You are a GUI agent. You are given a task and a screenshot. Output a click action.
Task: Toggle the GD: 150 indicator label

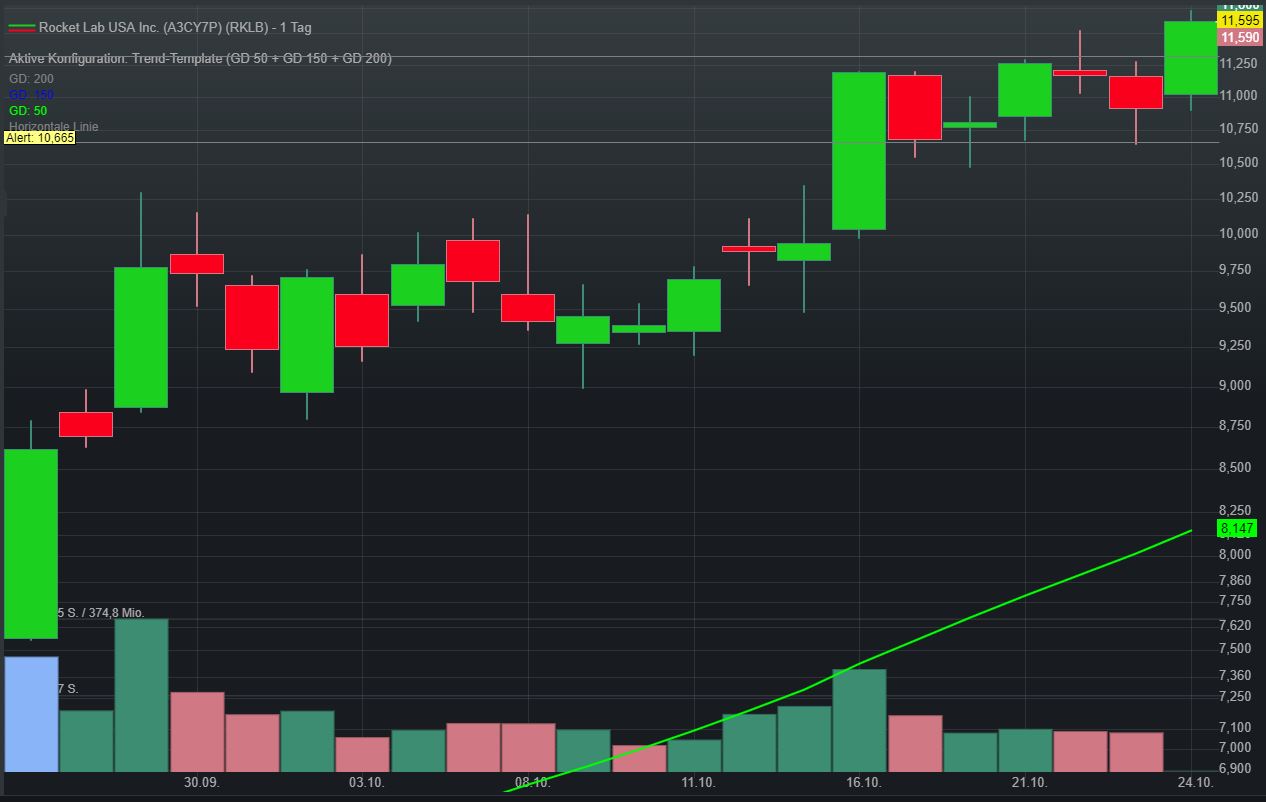tap(31, 94)
